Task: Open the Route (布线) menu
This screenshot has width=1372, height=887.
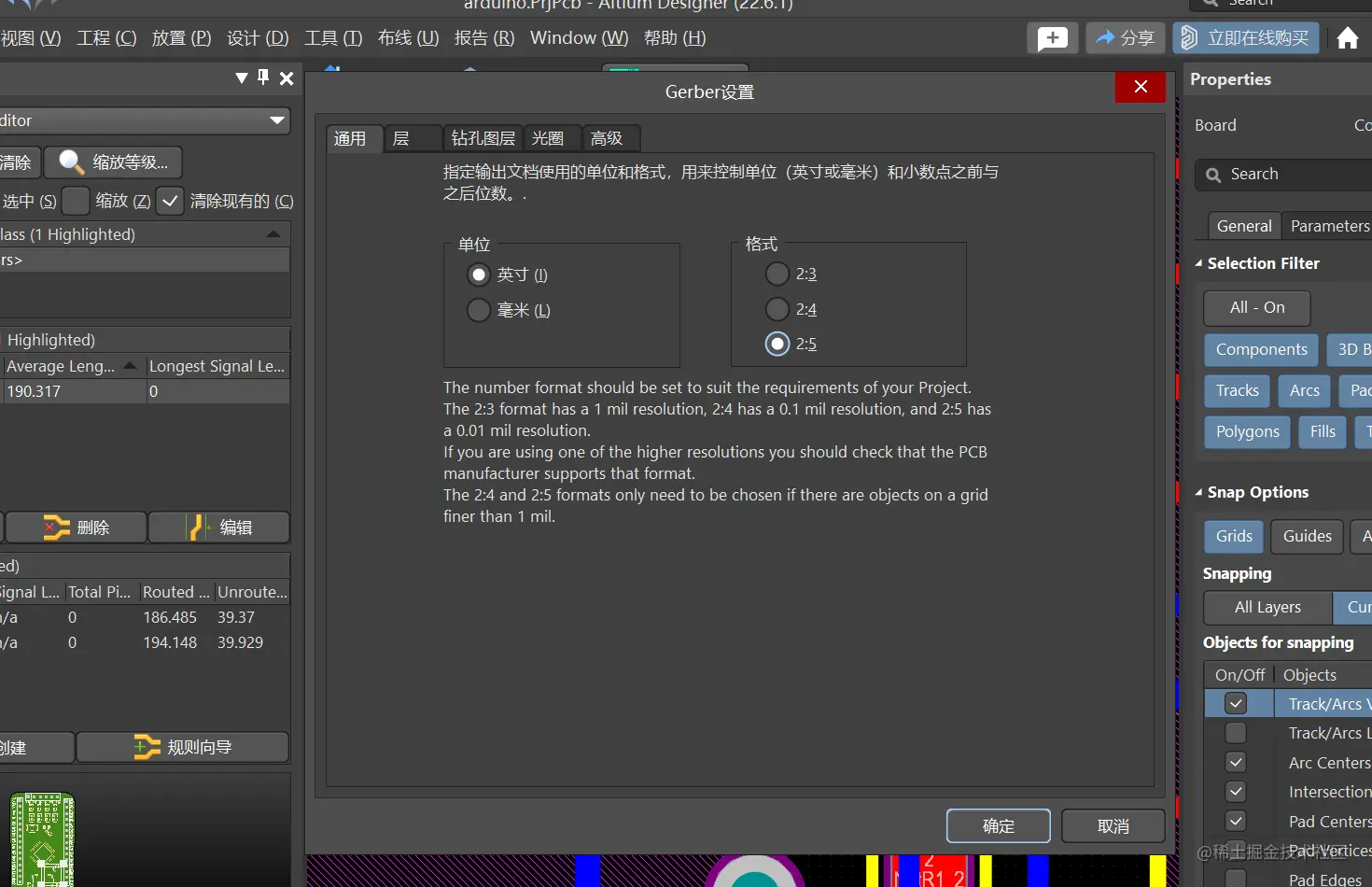Action: [408, 38]
